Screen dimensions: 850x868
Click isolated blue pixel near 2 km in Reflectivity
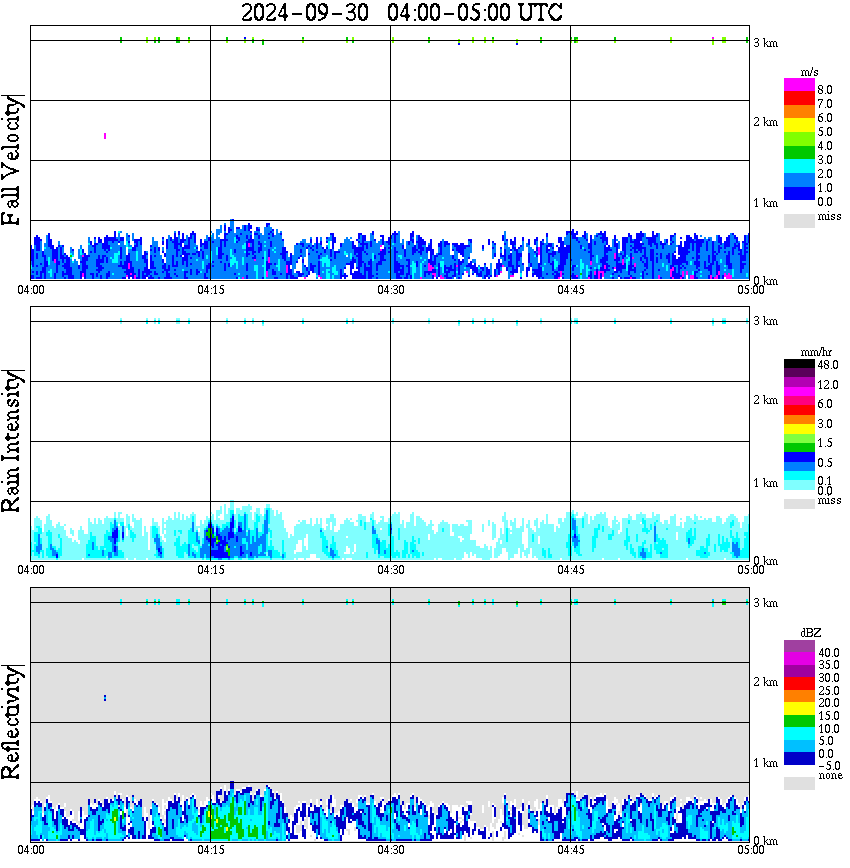point(105,698)
